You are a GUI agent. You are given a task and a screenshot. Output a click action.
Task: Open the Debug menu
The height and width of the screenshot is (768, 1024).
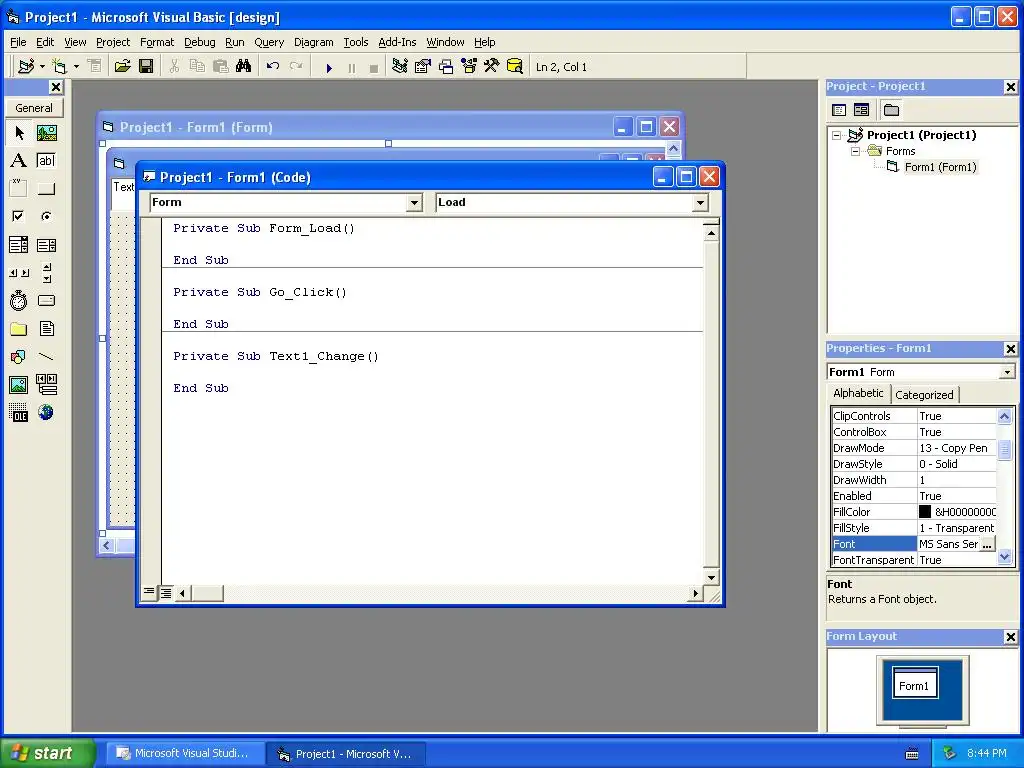pyautogui.click(x=199, y=42)
